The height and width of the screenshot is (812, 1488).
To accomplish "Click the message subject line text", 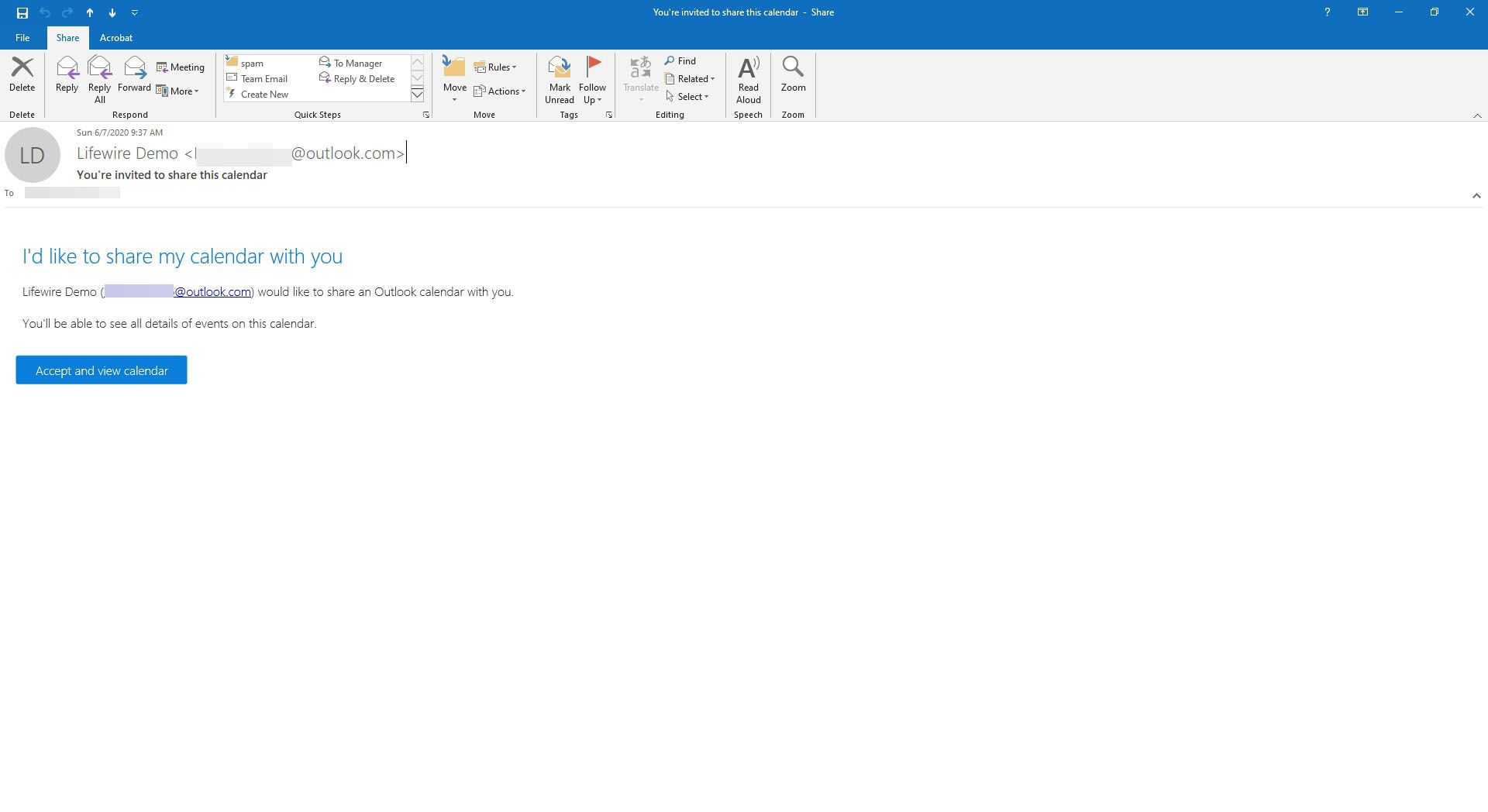I will [172, 175].
